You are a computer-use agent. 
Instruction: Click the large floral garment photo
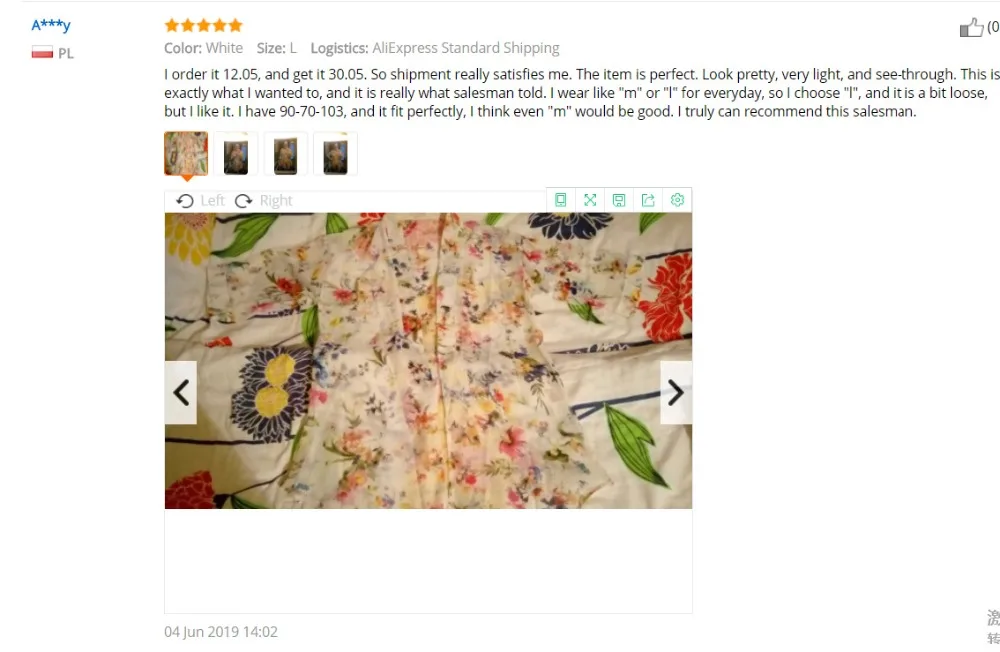[x=429, y=360]
